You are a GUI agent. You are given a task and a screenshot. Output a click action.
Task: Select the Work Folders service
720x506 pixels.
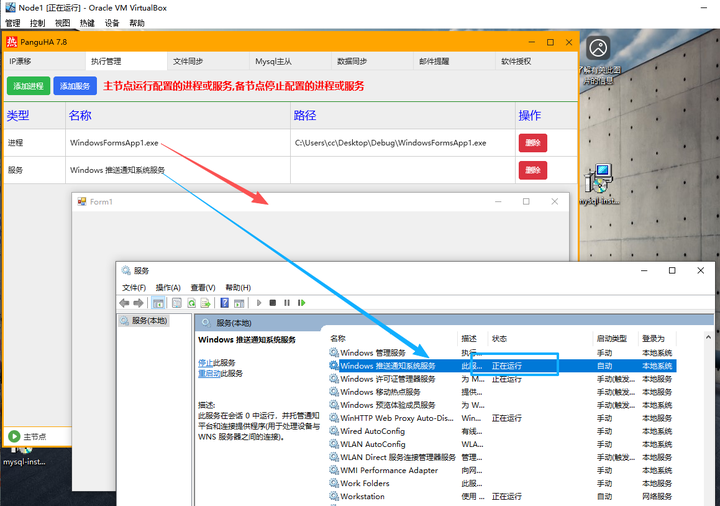(x=502, y=484)
